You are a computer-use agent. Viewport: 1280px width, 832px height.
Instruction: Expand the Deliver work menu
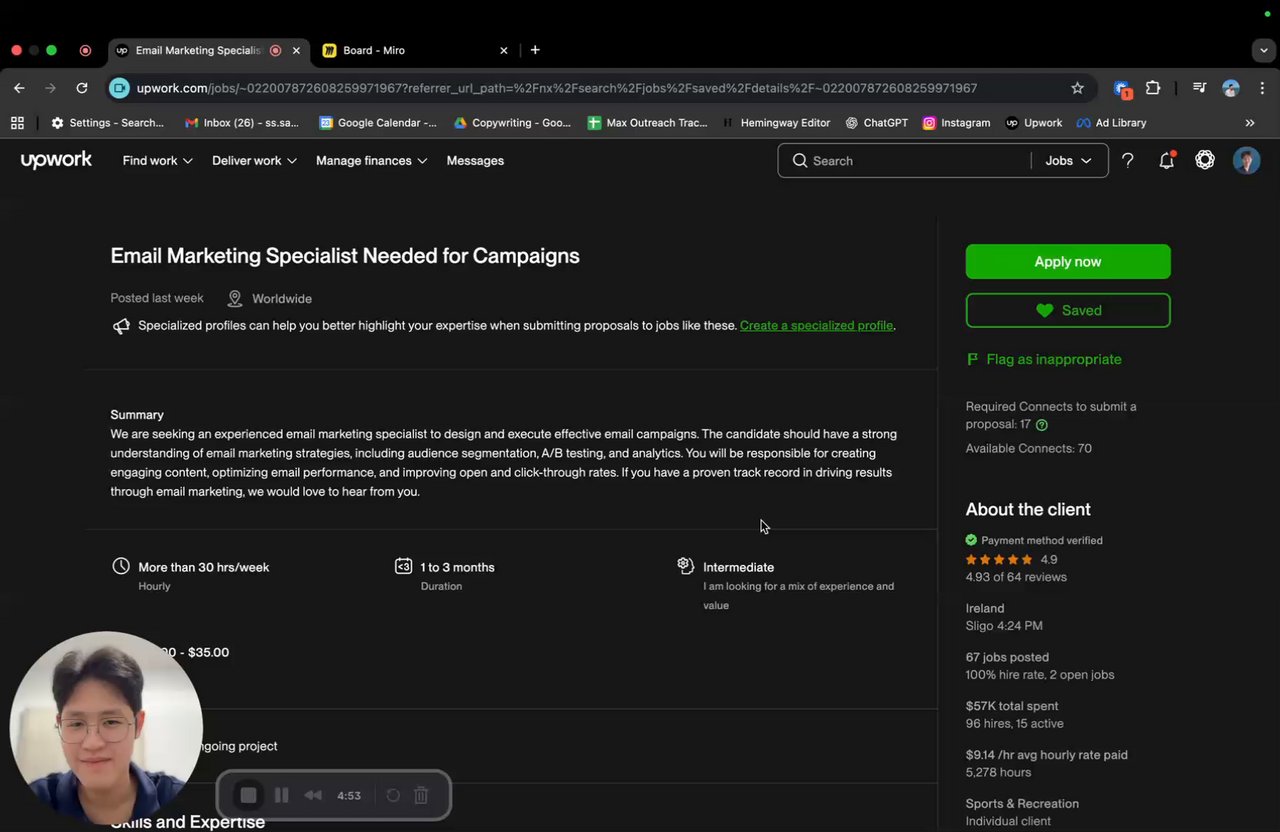(254, 160)
